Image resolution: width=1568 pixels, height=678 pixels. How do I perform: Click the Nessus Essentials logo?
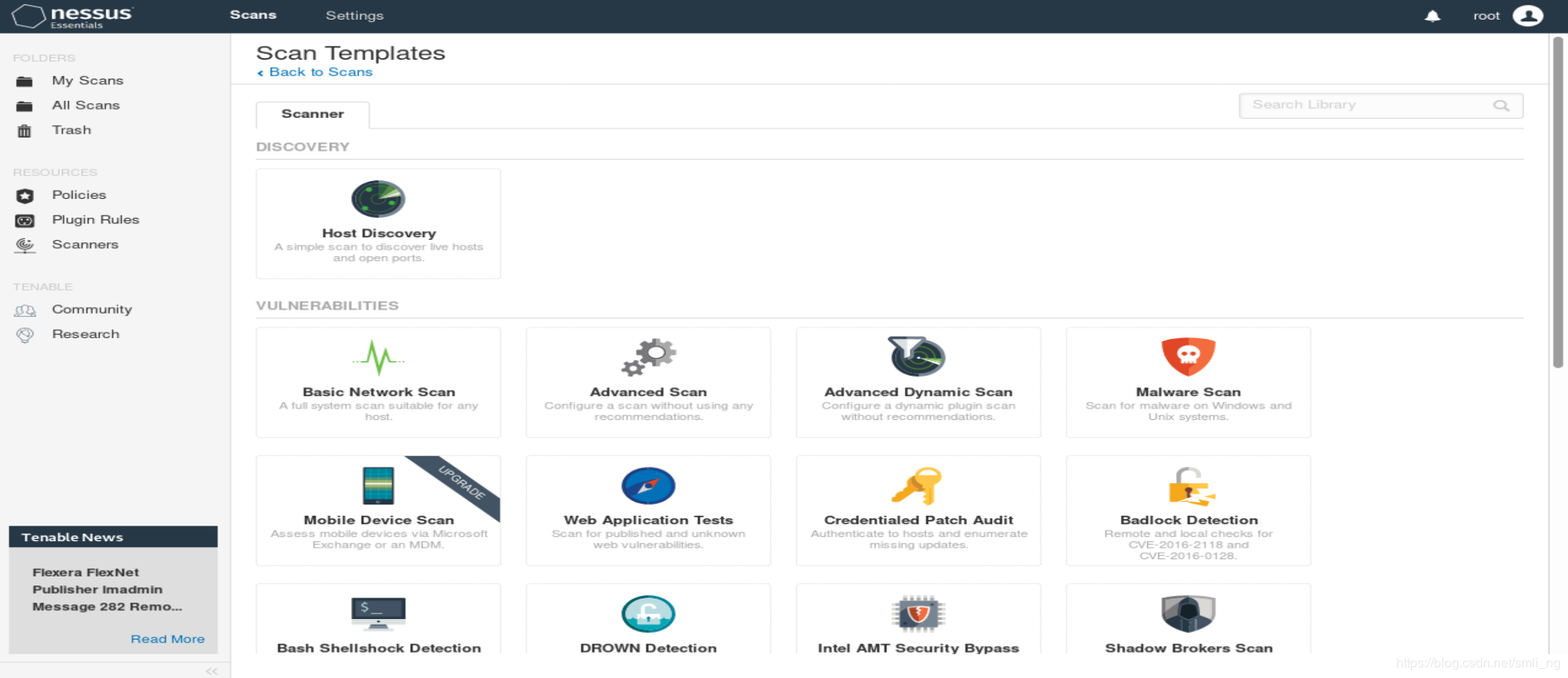click(x=72, y=16)
